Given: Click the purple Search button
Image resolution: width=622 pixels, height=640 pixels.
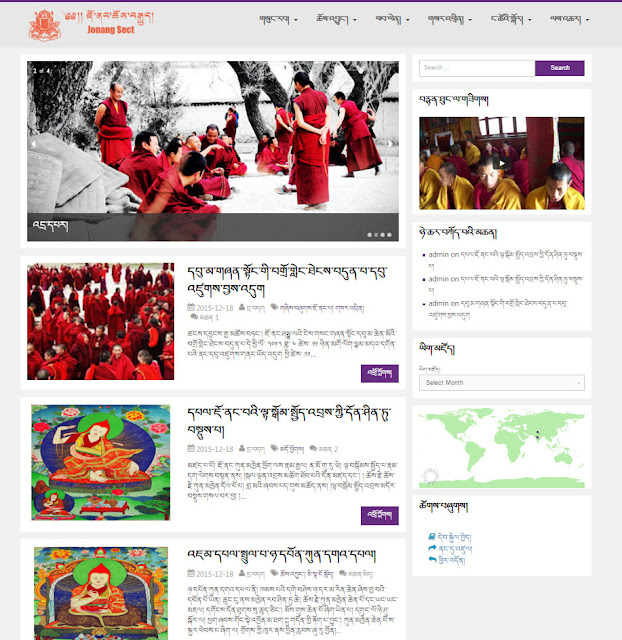Looking at the screenshot, I should click(x=560, y=68).
